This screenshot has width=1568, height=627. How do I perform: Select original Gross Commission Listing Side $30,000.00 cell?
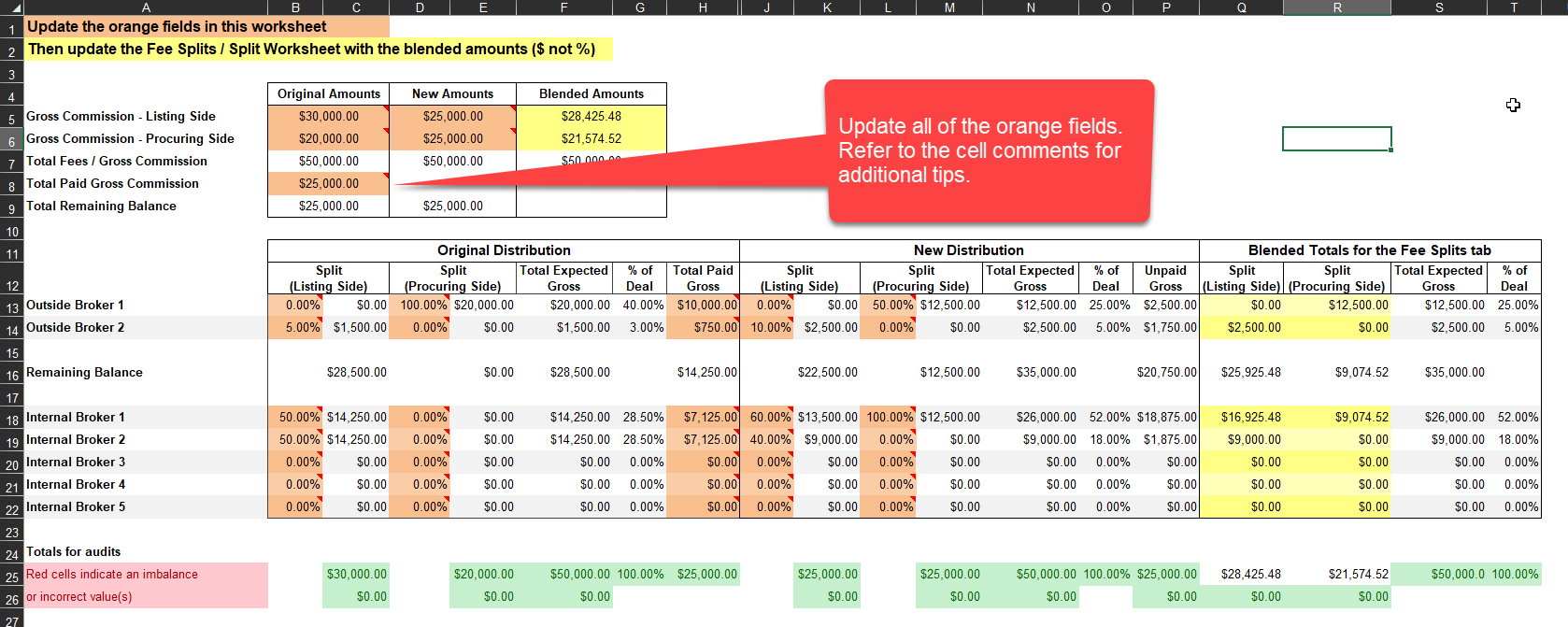(328, 117)
